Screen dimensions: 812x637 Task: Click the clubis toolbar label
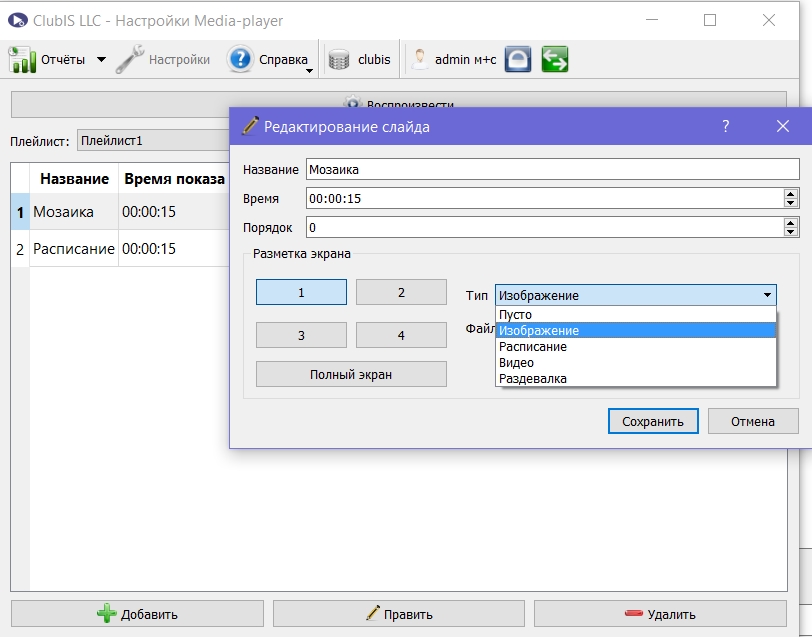(374, 60)
